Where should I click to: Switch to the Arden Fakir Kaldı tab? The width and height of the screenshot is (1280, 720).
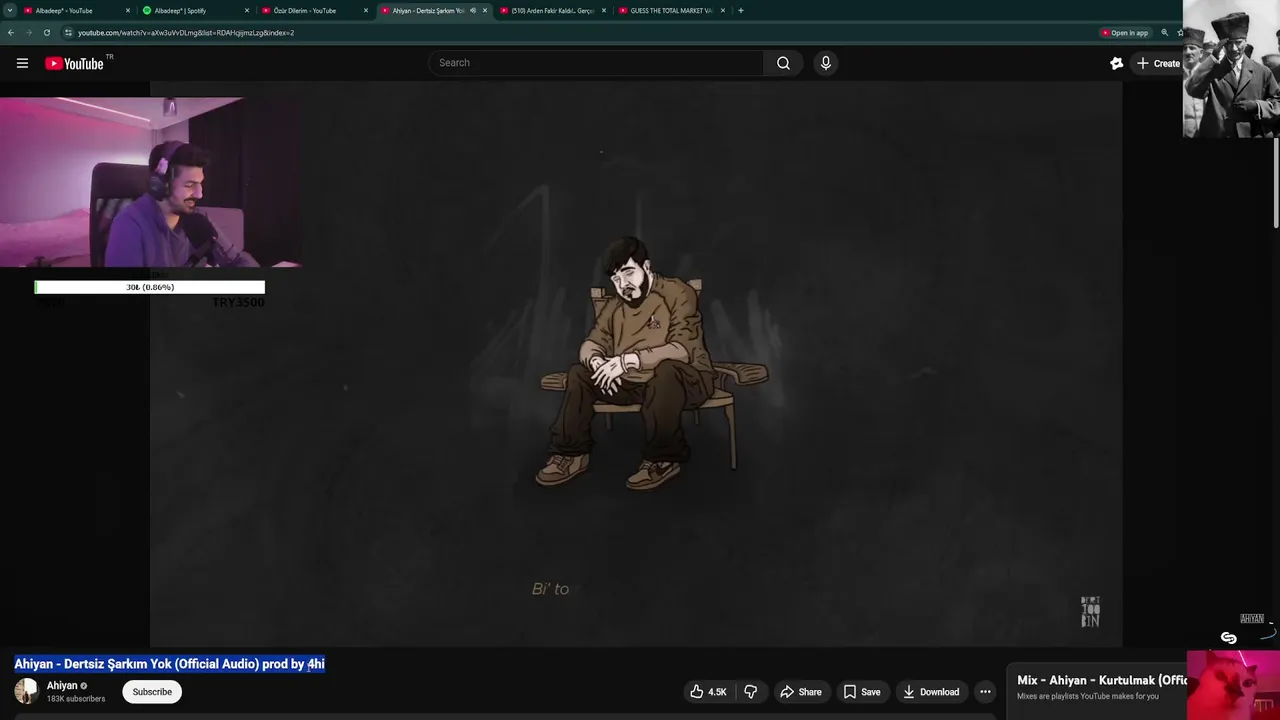tap(552, 10)
